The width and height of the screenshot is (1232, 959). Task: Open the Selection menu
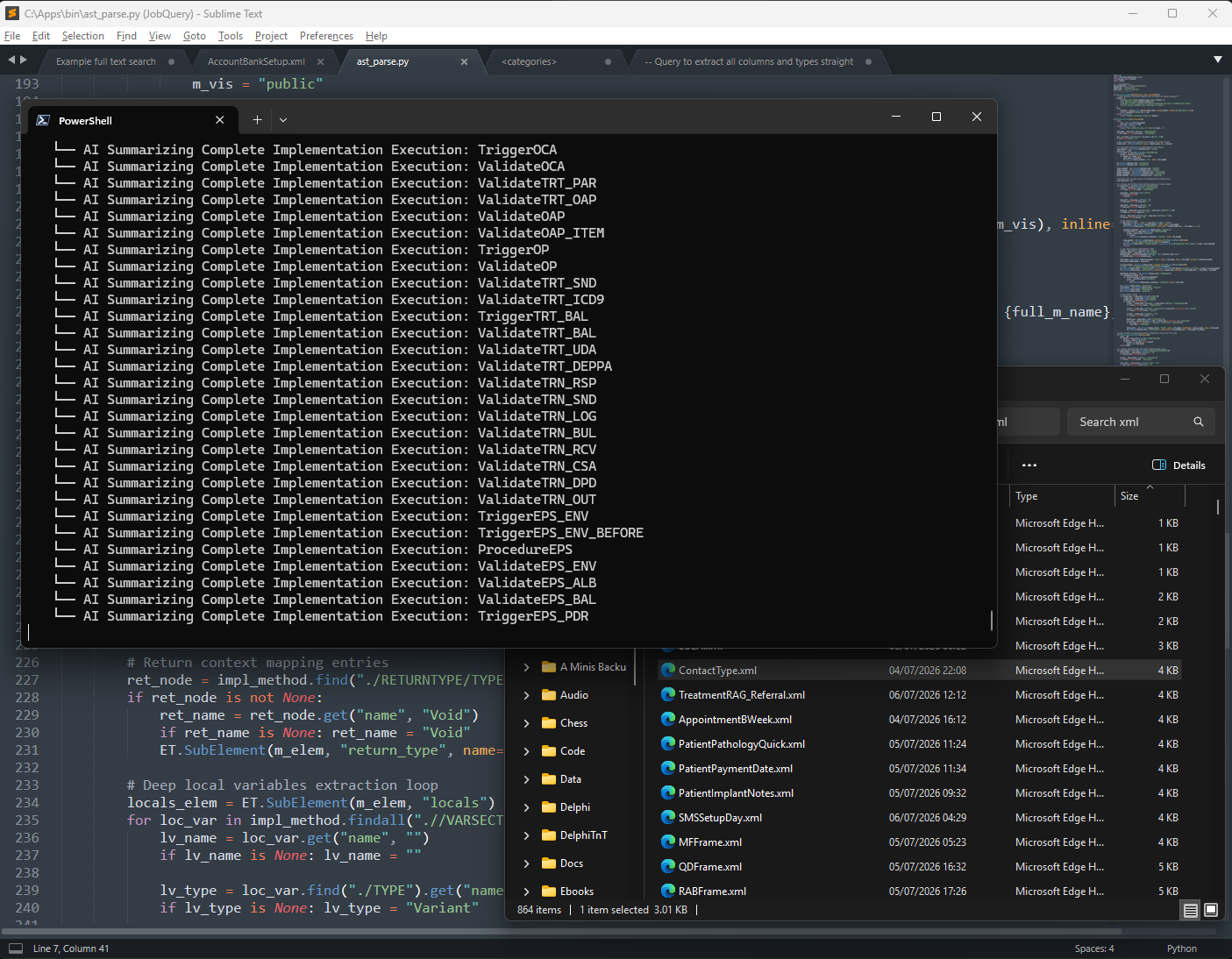click(x=83, y=36)
